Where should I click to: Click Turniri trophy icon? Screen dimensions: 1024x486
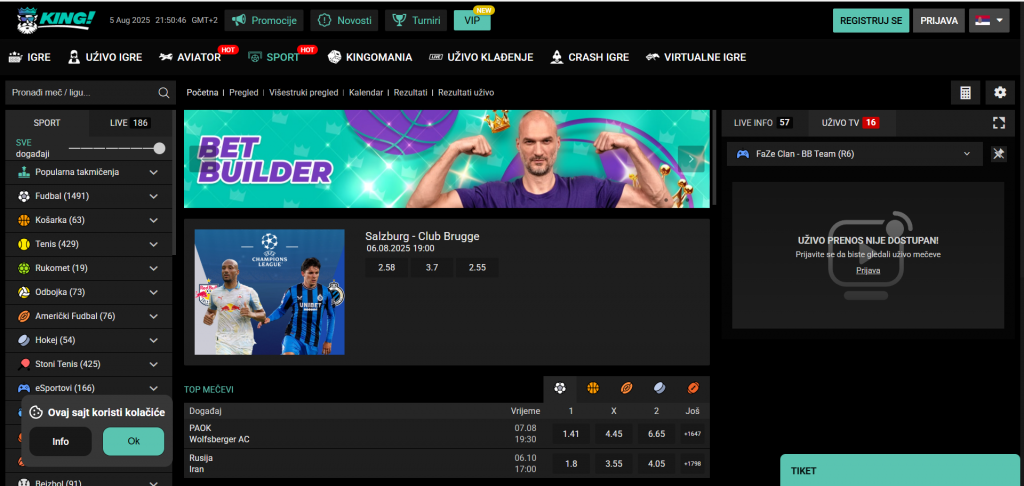pos(399,20)
